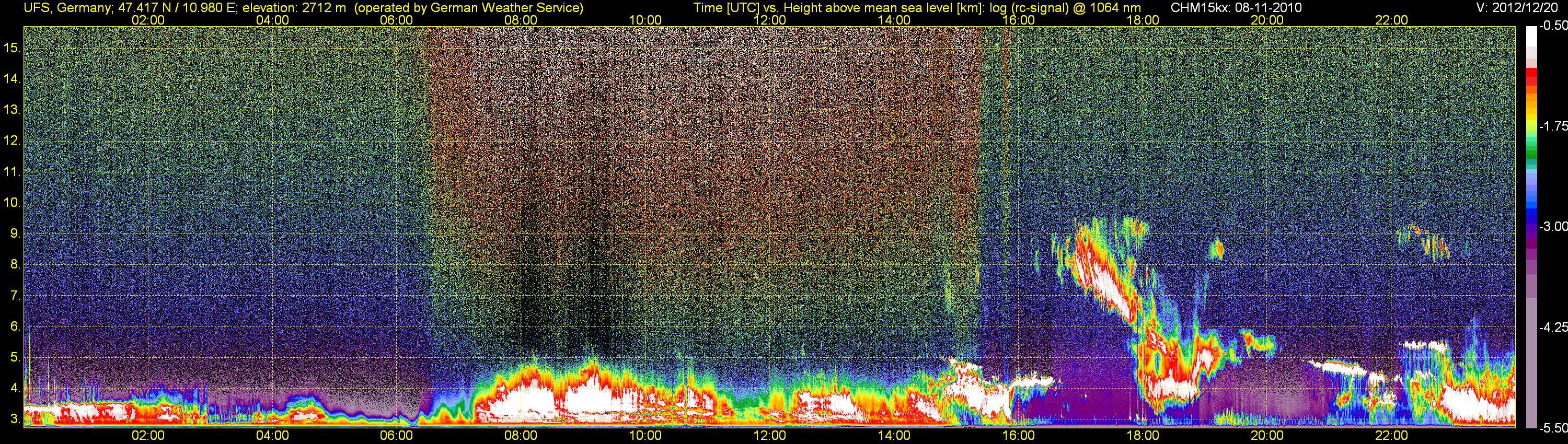Click the 10:00 label on the top time axis

coord(645,19)
